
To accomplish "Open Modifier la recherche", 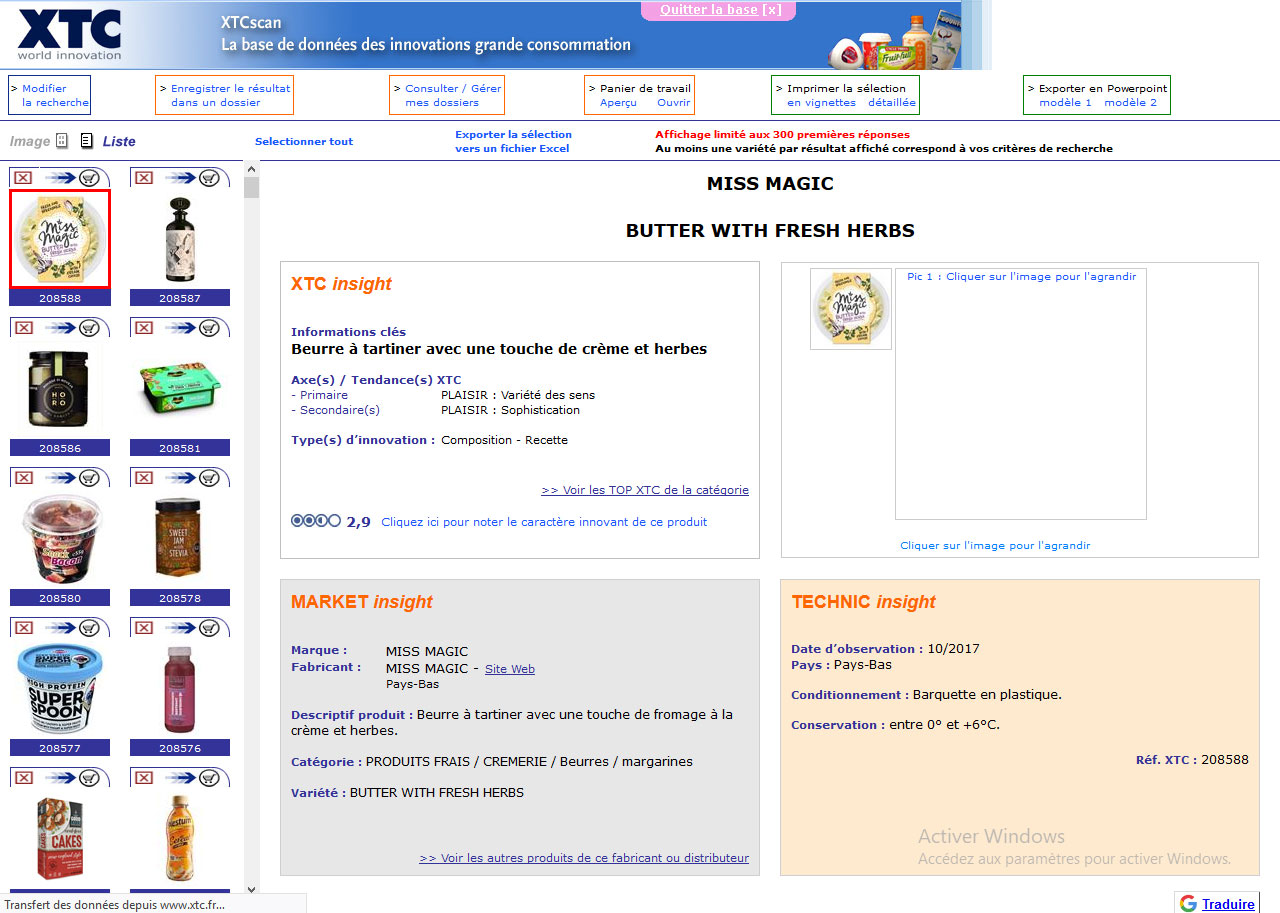I will 50,95.
